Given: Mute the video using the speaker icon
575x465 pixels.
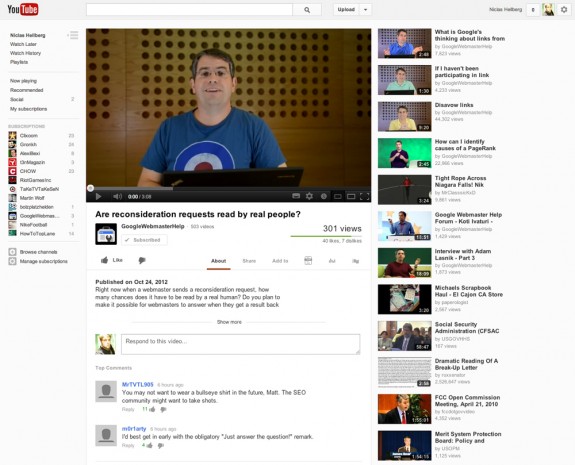Looking at the screenshot, I should (x=117, y=197).
